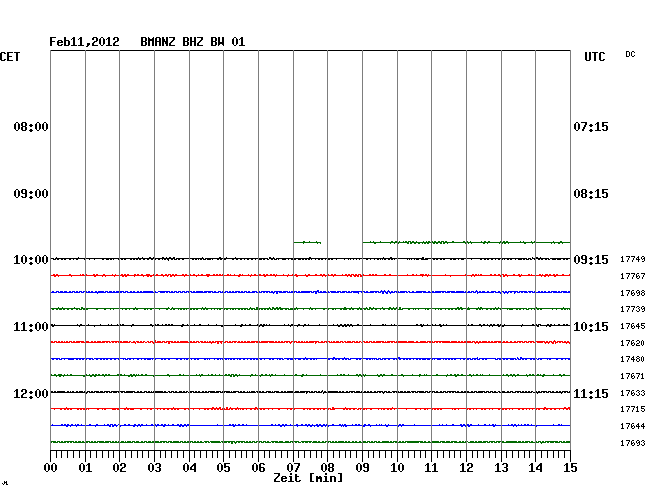This screenshot has width=650, height=494.
Task: Click the 10:00 CET time label
Action: pyautogui.click(x=31, y=260)
